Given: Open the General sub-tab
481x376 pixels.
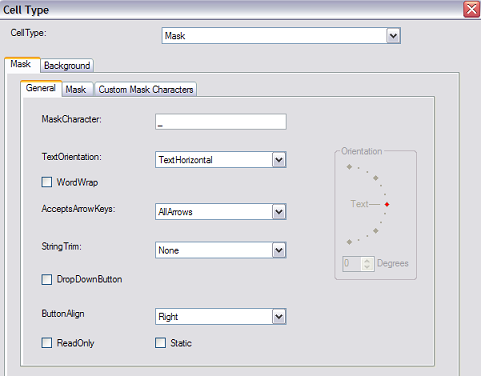Looking at the screenshot, I should tap(41, 88).
